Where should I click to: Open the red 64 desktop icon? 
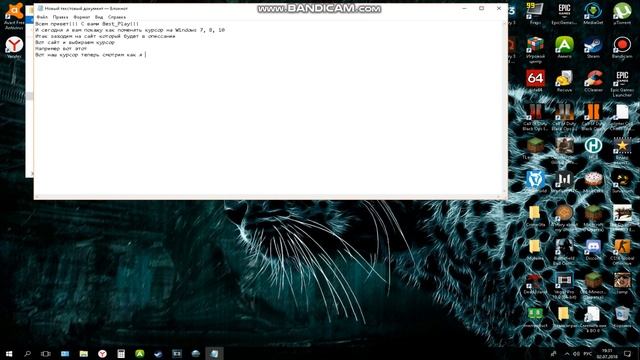click(x=535, y=80)
